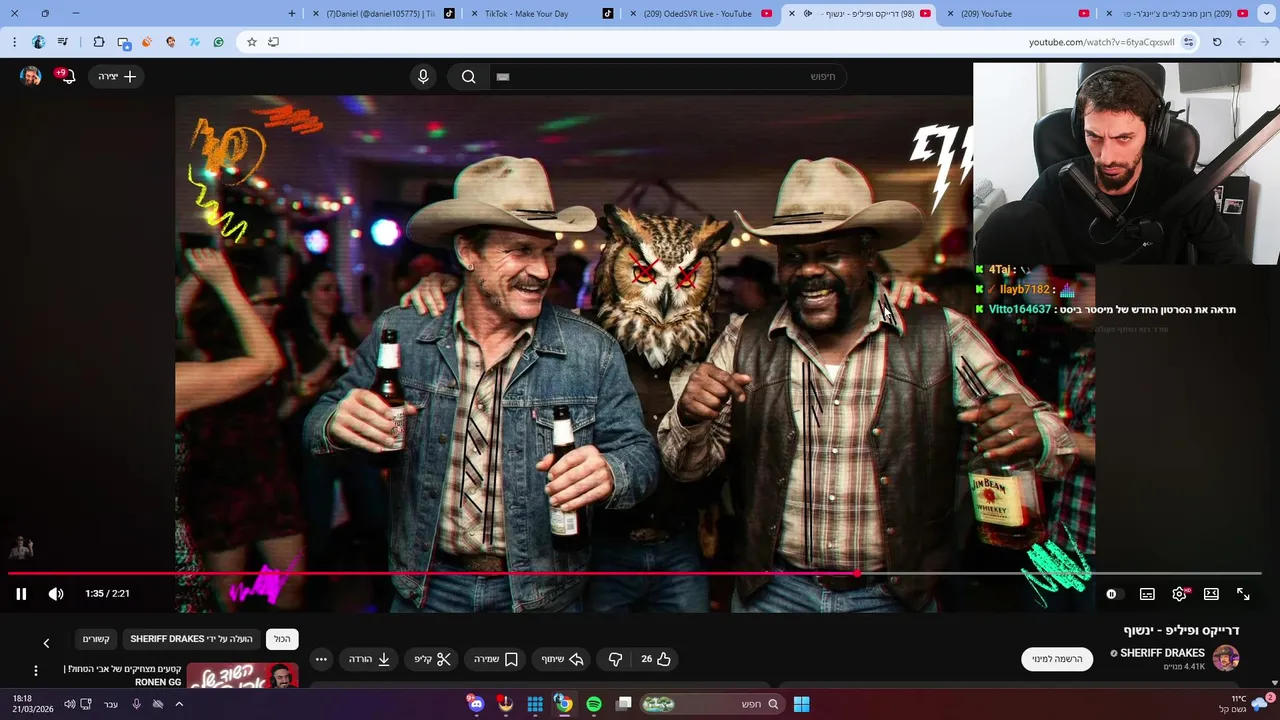Pause the YouTube video

pyautogui.click(x=21, y=594)
